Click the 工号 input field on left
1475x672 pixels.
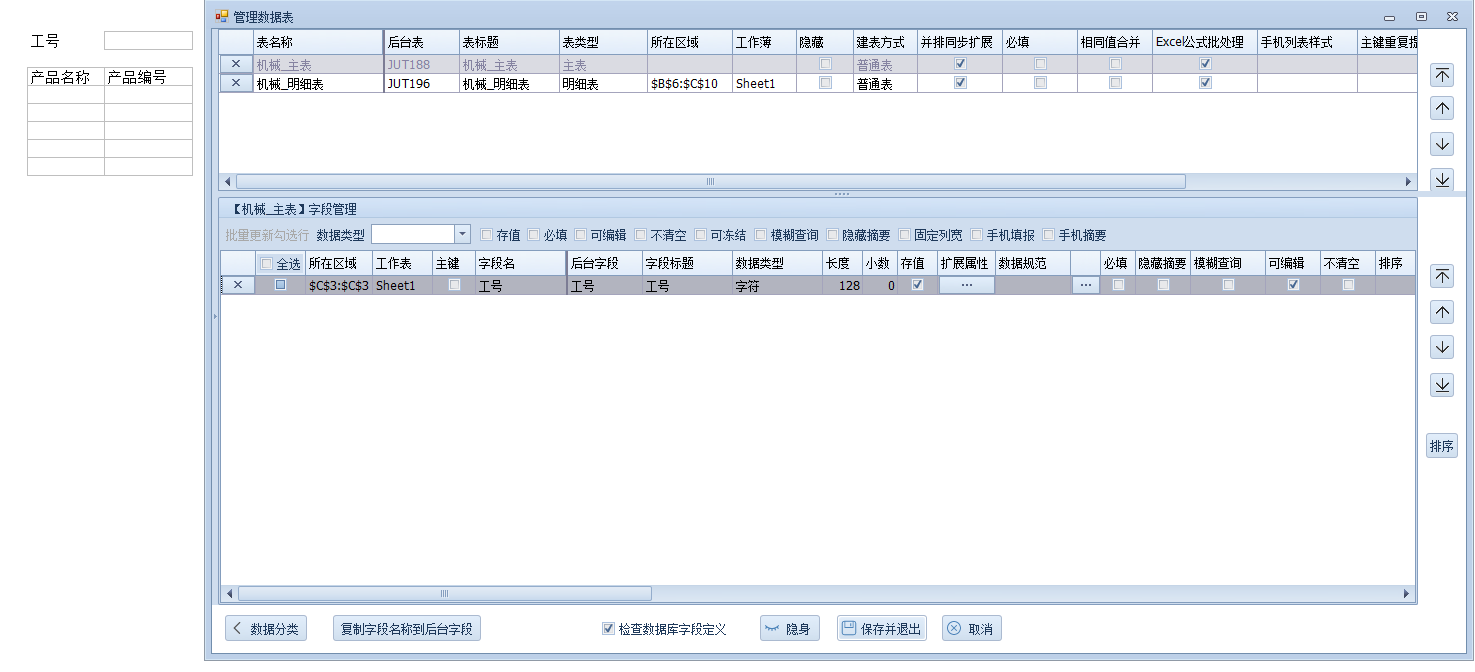pyautogui.click(x=148, y=41)
